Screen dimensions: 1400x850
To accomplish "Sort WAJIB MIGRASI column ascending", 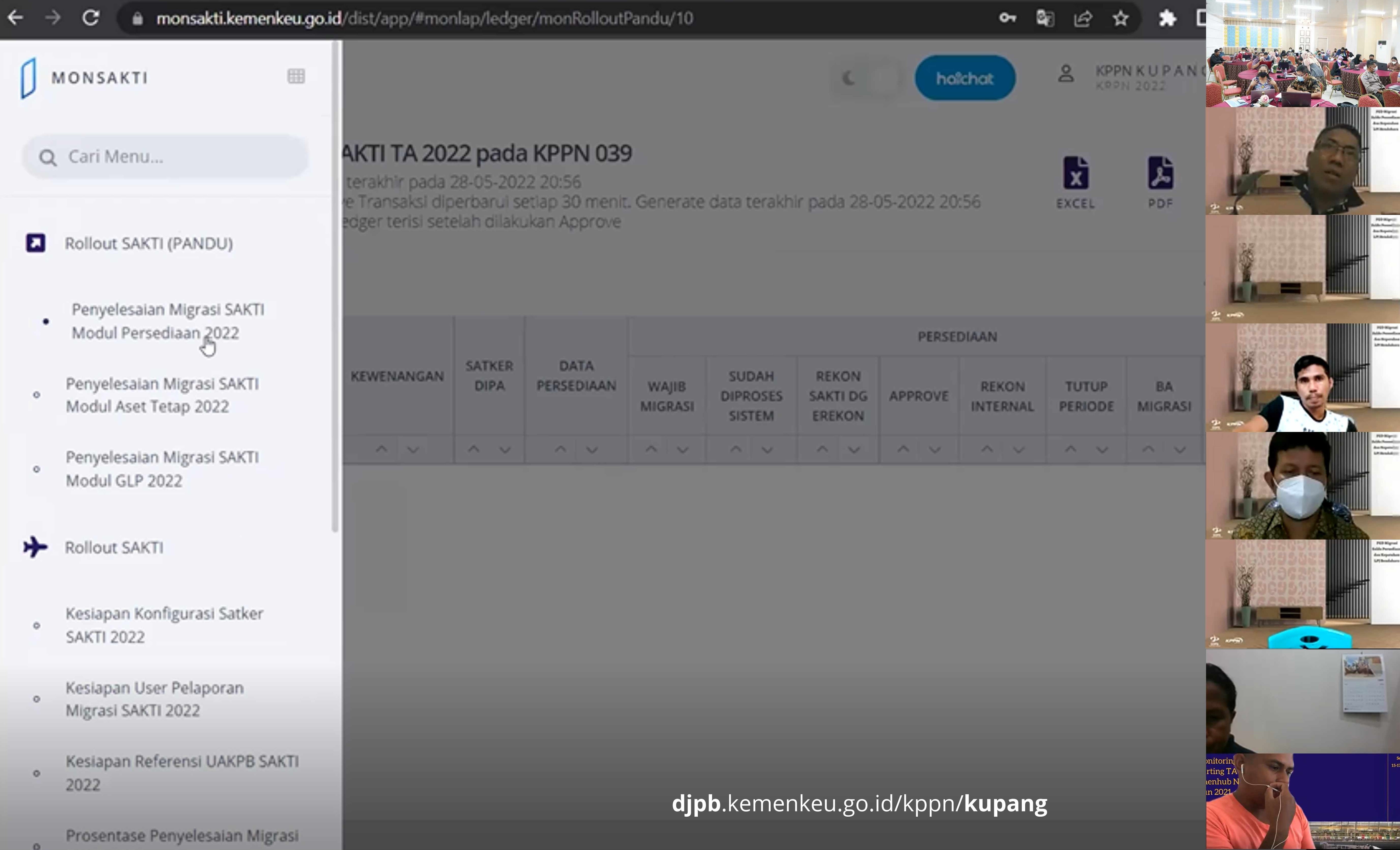I will (x=651, y=449).
